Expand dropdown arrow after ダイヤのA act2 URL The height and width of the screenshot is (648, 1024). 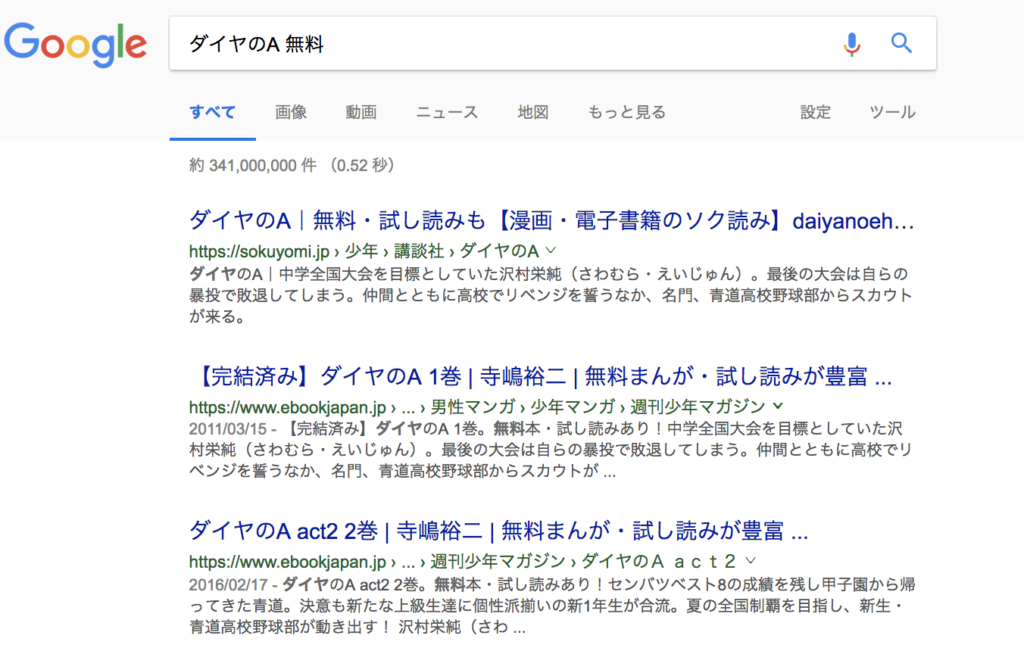click(x=751, y=560)
